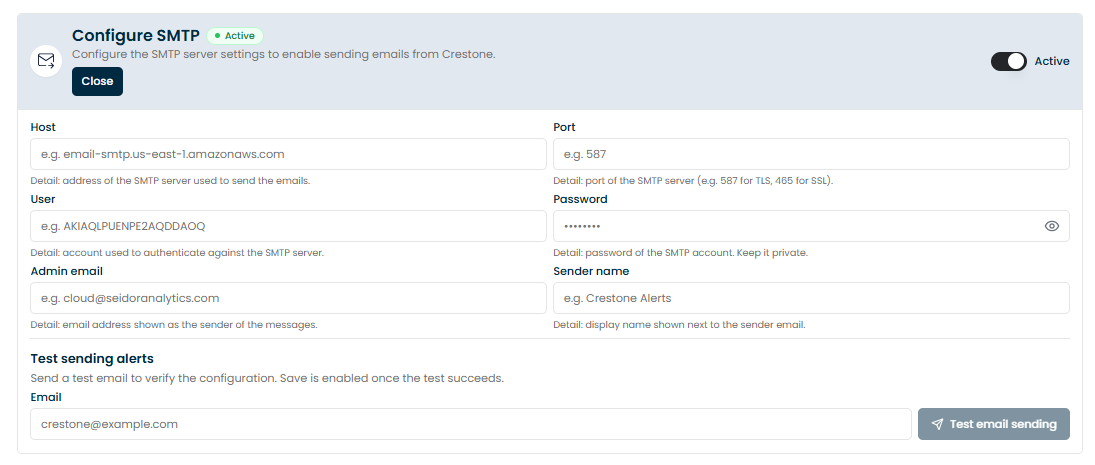Click the Port detail mentioning 587 for TLS

click(693, 181)
